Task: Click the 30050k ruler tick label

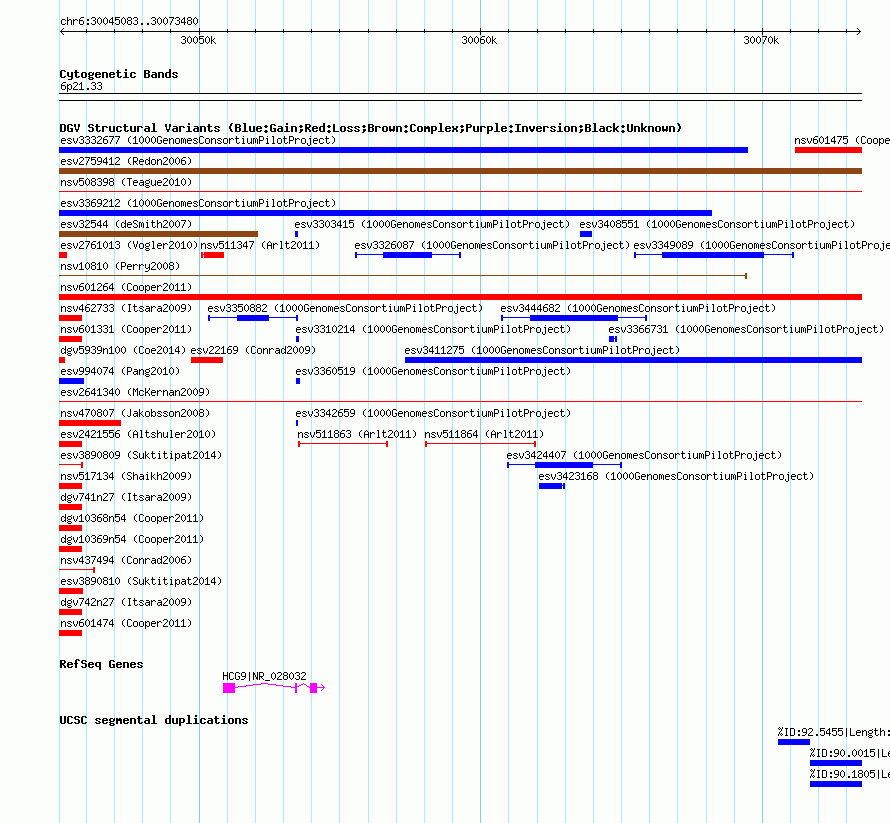Action: click(x=198, y=40)
